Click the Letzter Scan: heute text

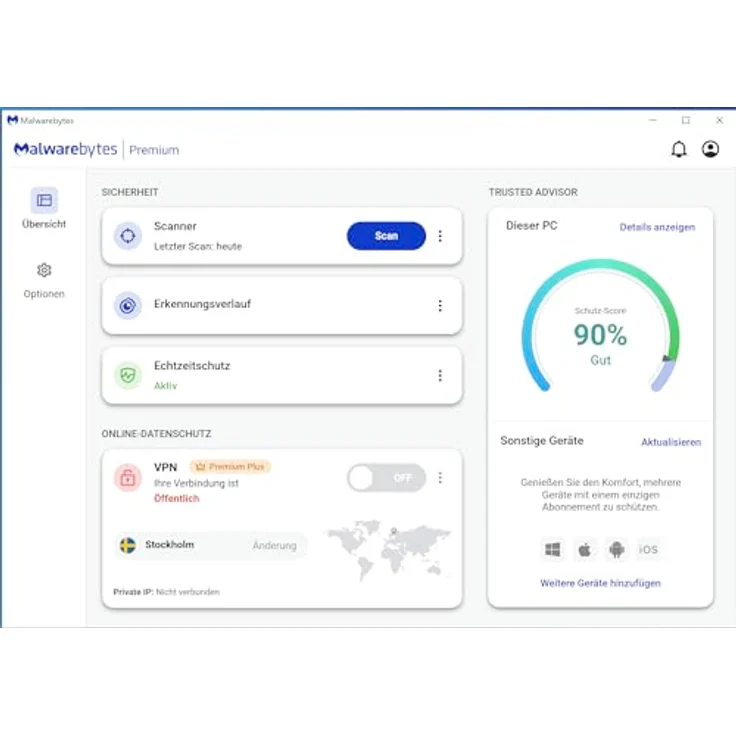[198, 246]
